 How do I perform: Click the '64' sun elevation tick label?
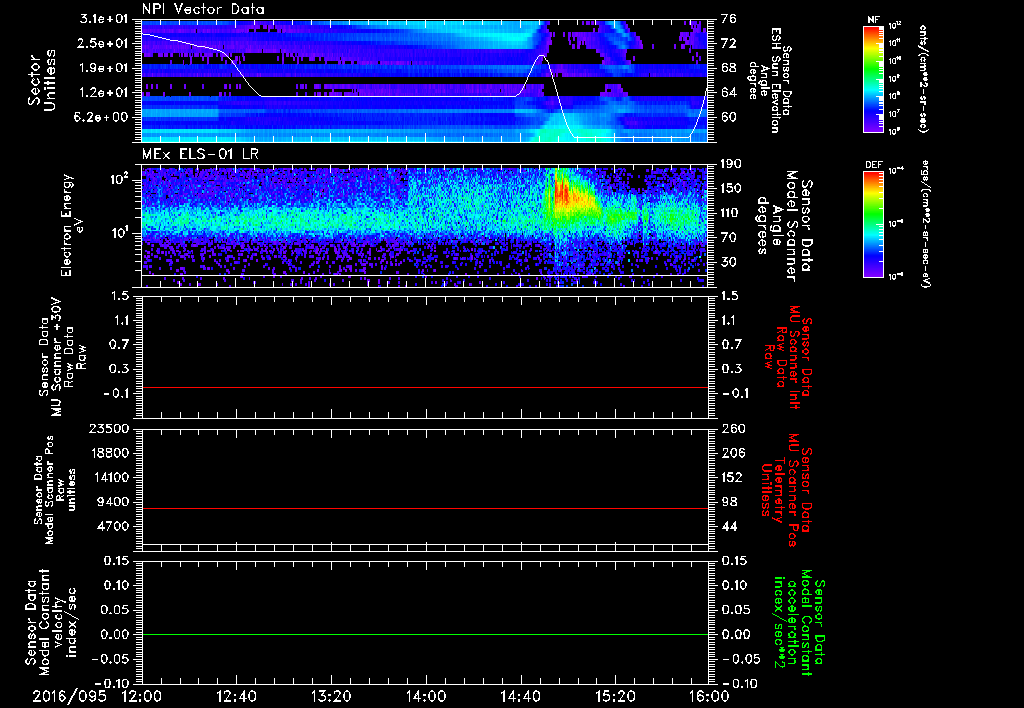(x=729, y=93)
